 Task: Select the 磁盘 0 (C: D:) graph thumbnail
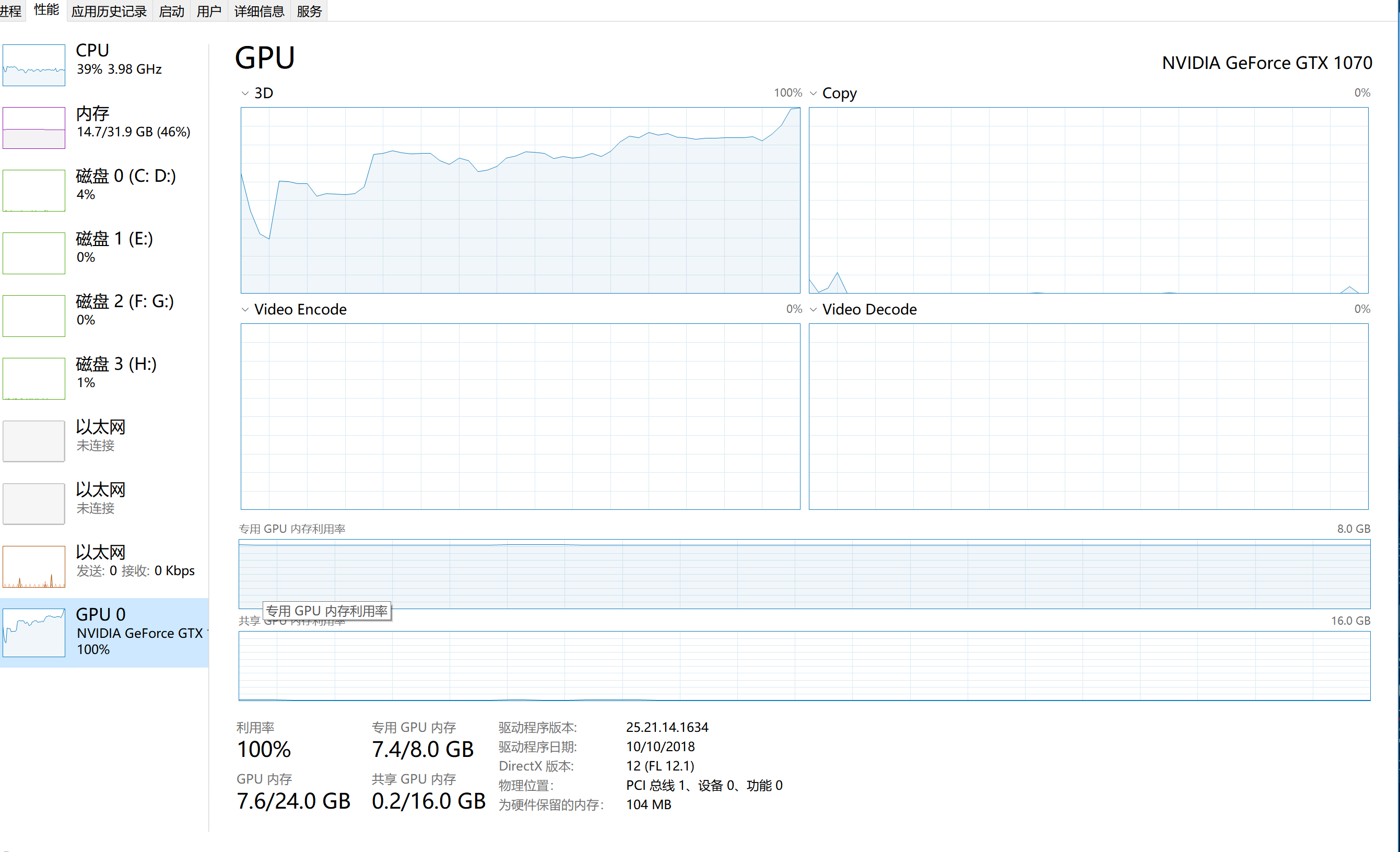tap(34, 190)
